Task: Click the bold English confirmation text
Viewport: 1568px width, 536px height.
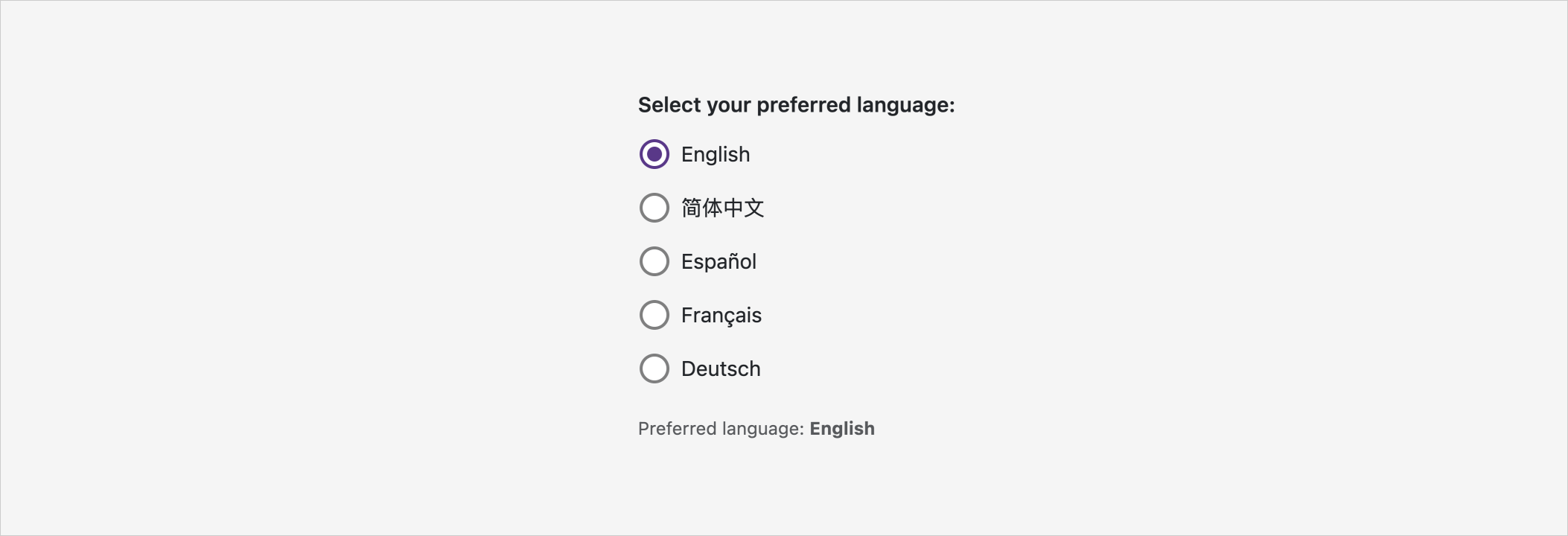Action: 842,428
